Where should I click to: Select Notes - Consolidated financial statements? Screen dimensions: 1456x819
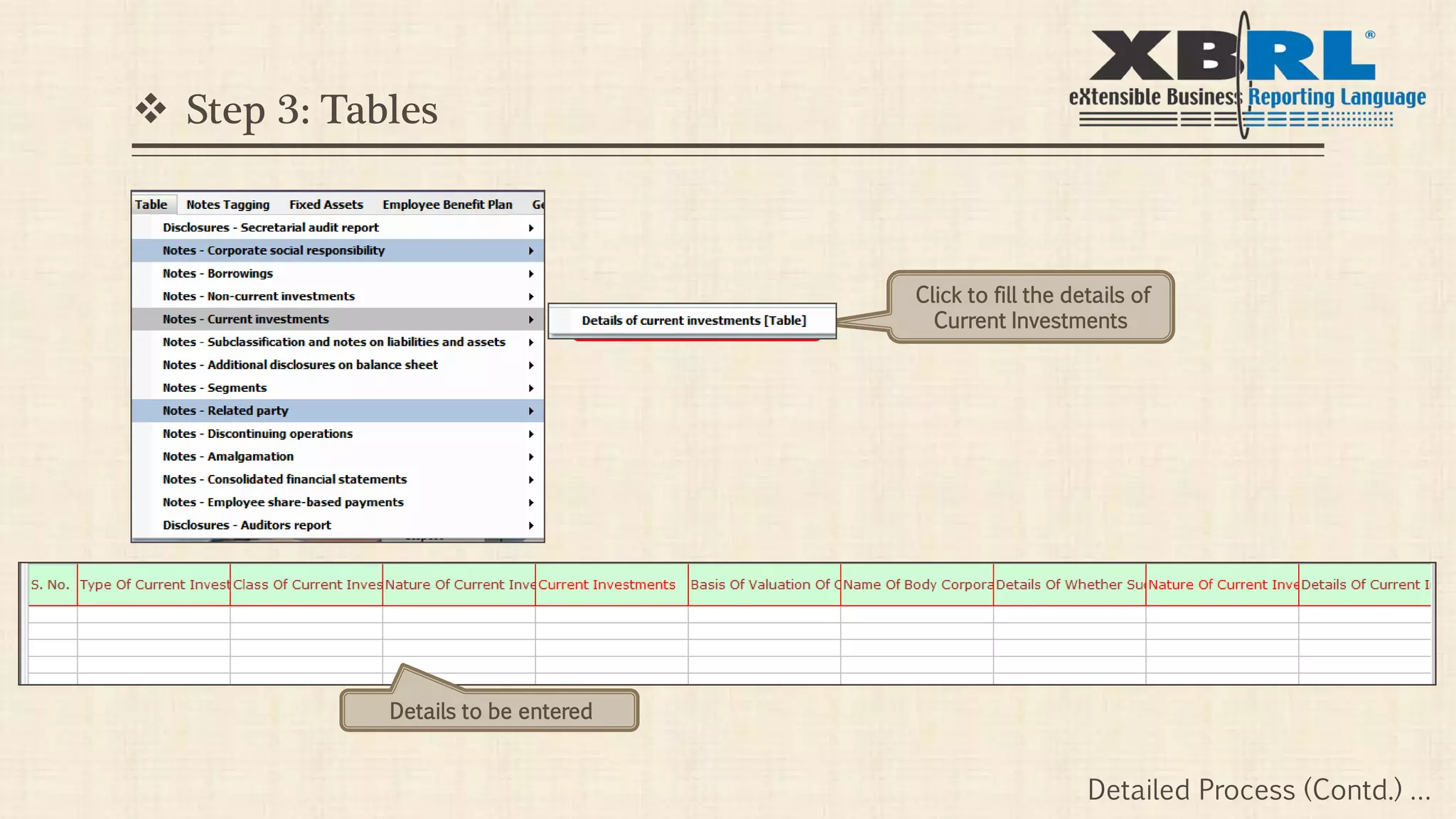[x=338, y=479]
